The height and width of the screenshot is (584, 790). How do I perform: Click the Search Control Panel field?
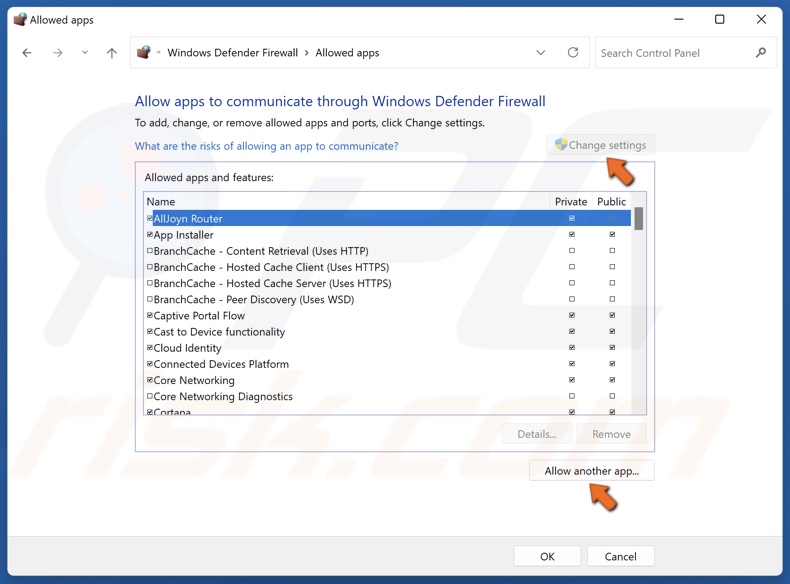tap(675, 53)
